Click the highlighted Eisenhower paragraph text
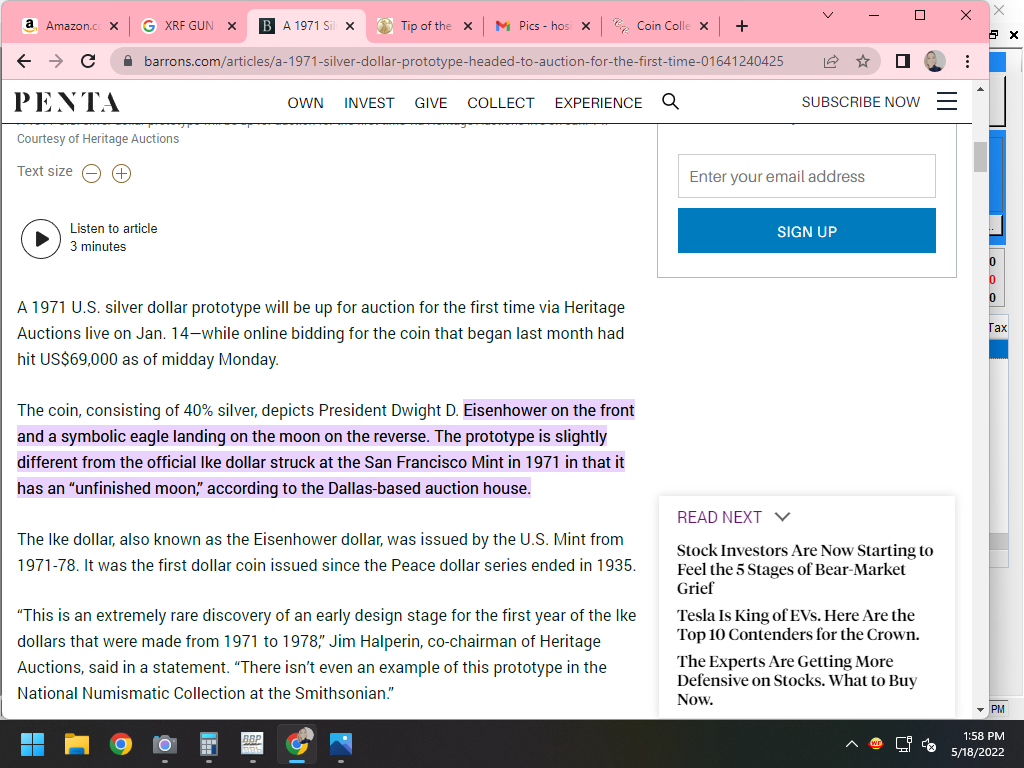Viewport: 1024px width, 768px height. pyautogui.click(x=326, y=449)
